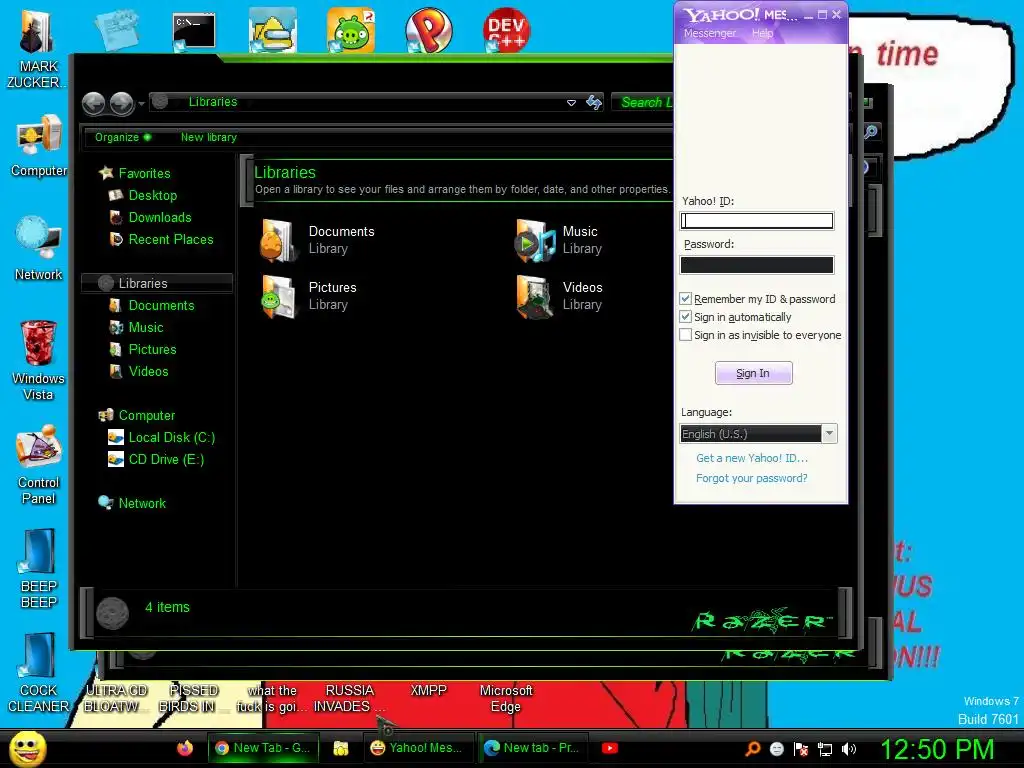Open the folder icon on taskbar

[x=340, y=748]
